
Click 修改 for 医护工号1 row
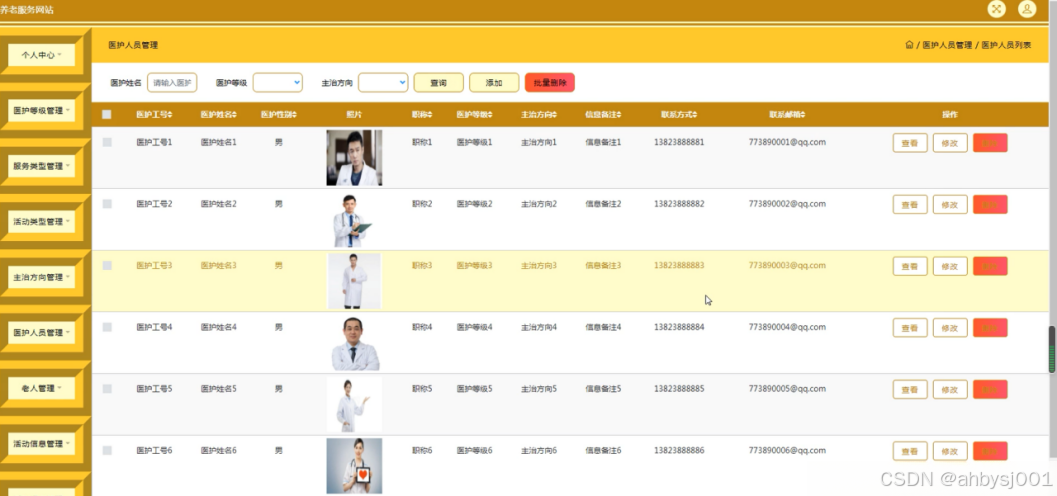(x=950, y=143)
